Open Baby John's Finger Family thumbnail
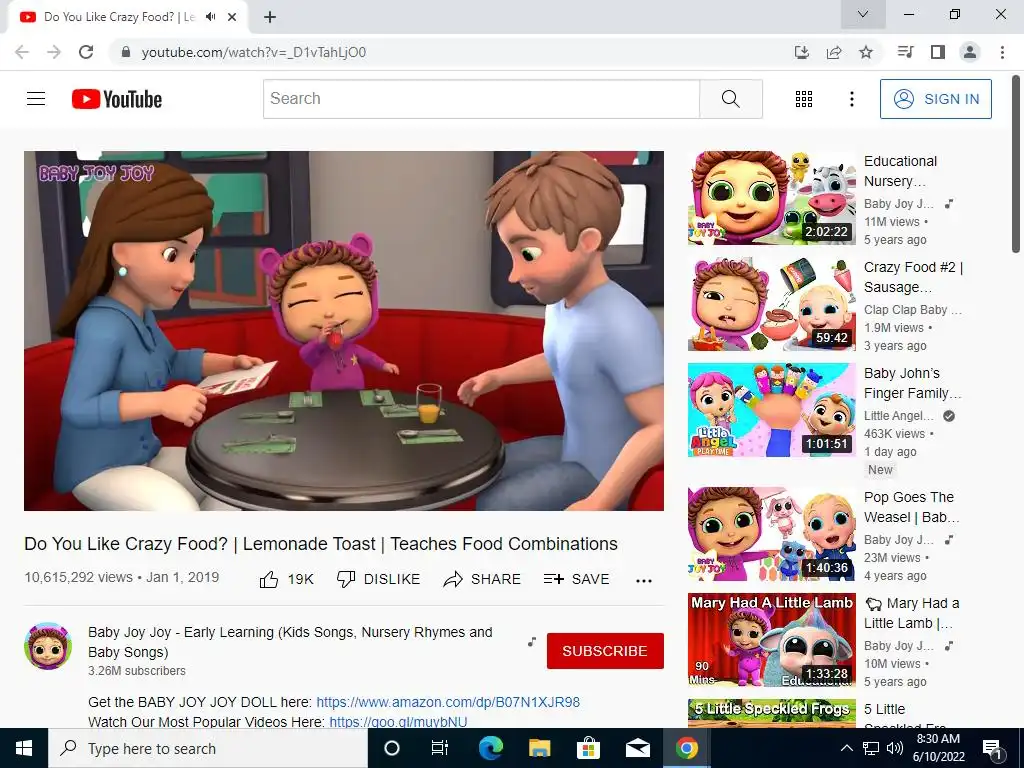1024x768 pixels. (x=771, y=409)
